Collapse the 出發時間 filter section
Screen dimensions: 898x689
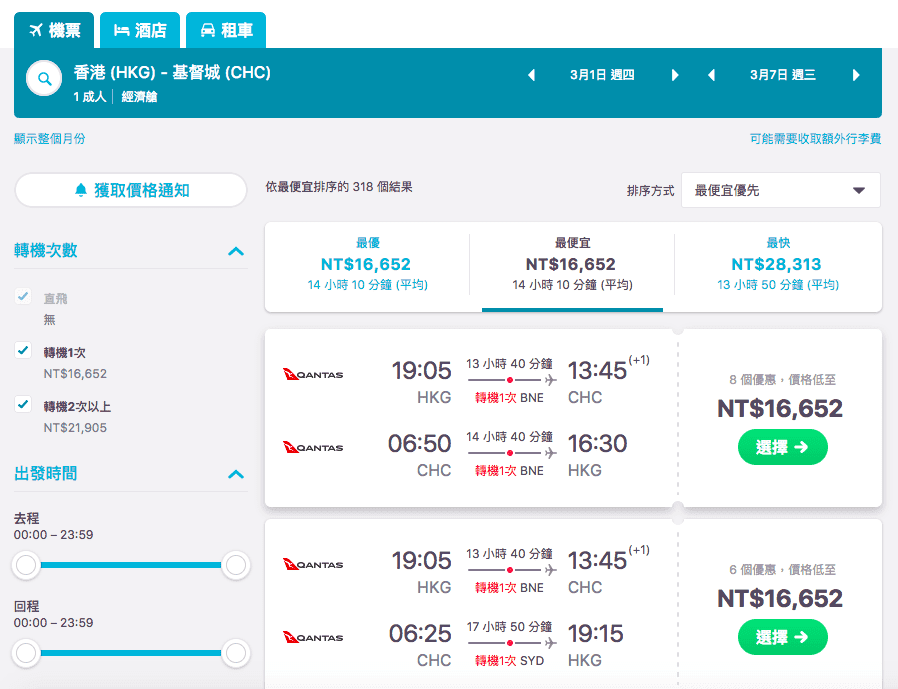(236, 474)
